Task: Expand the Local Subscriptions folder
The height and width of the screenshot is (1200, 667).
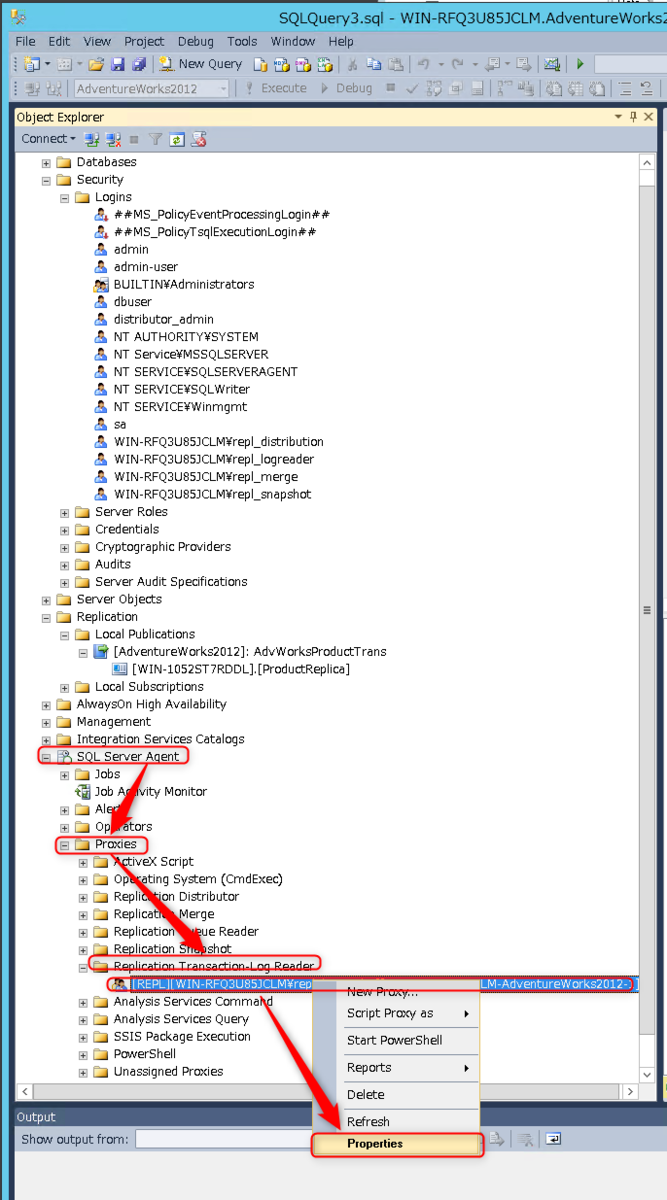Action: pyautogui.click(x=65, y=687)
